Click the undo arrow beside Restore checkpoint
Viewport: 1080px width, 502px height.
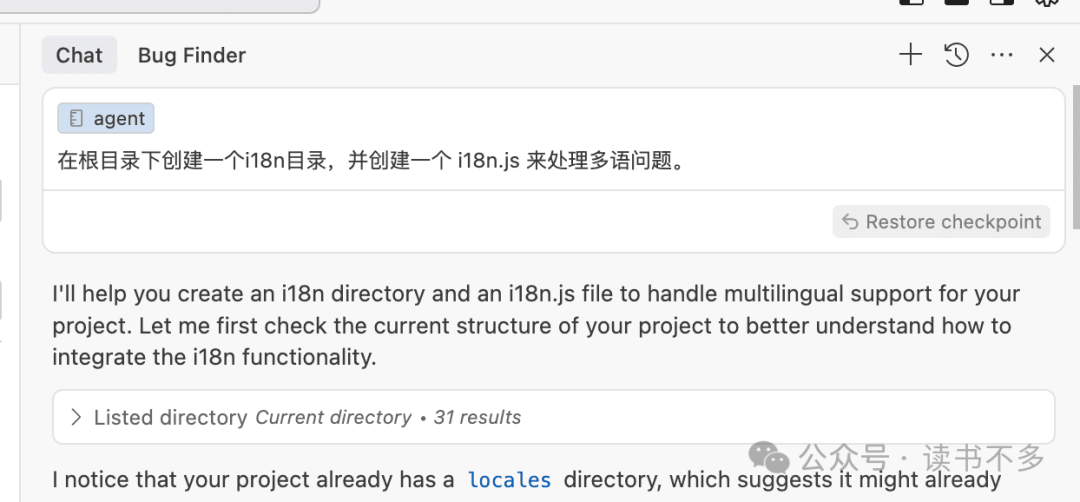coord(850,222)
